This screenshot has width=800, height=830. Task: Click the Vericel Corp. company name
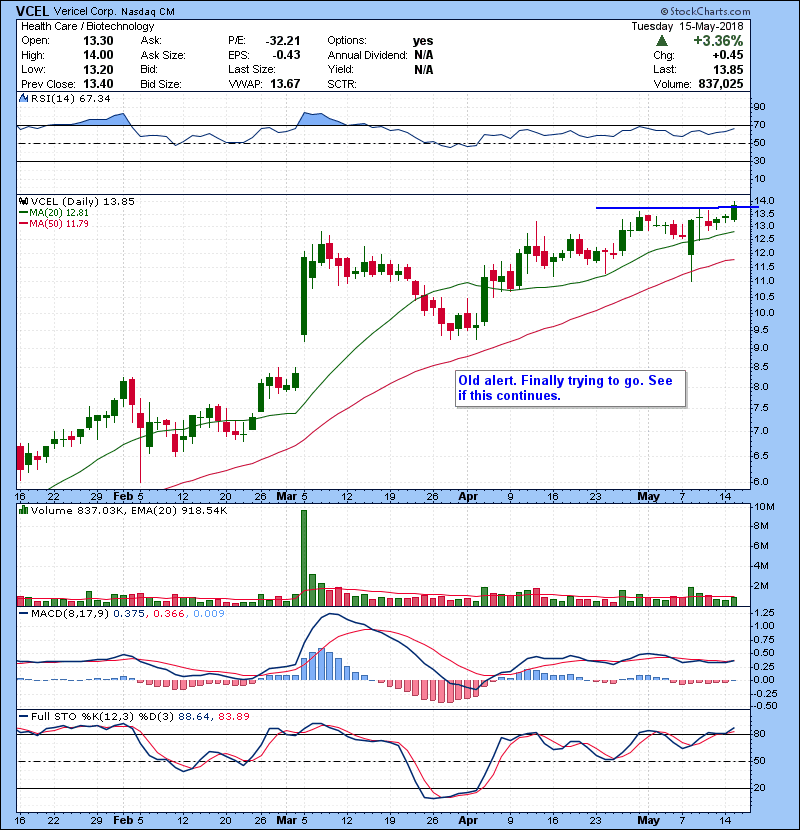[x=85, y=11]
